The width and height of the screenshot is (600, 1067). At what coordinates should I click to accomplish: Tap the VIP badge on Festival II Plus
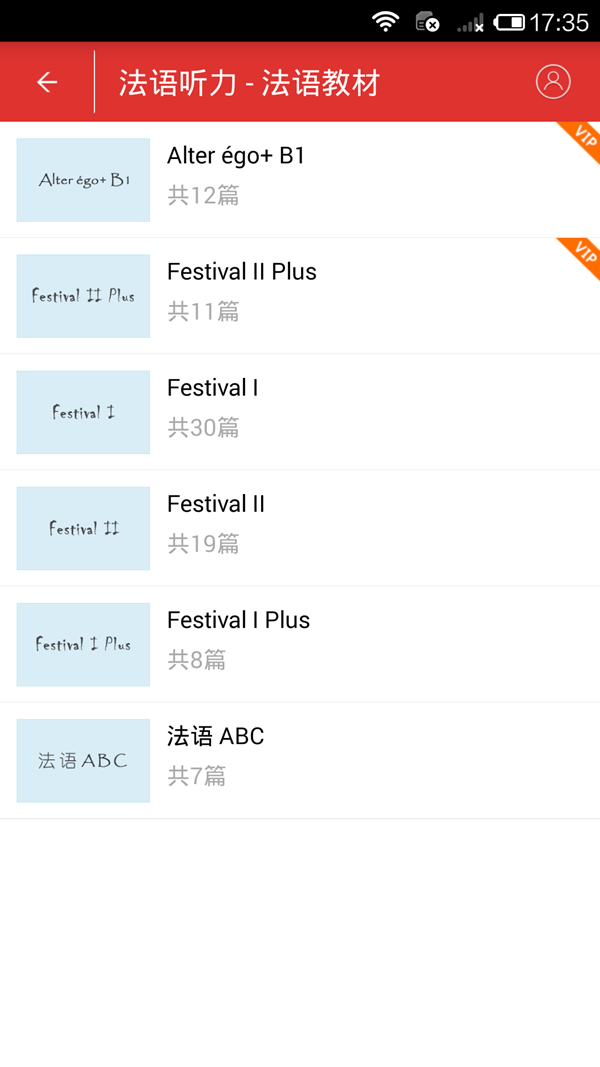580,258
